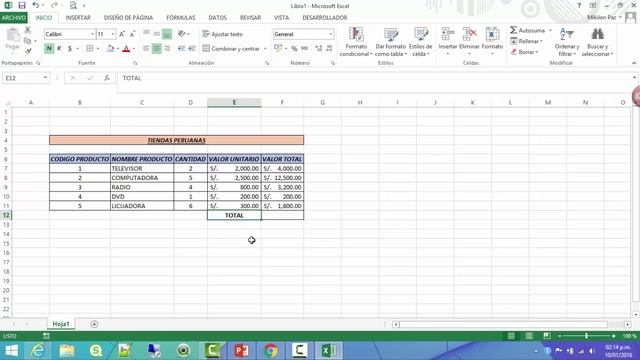
Task: Switch to DATOS tab
Action: point(218,18)
